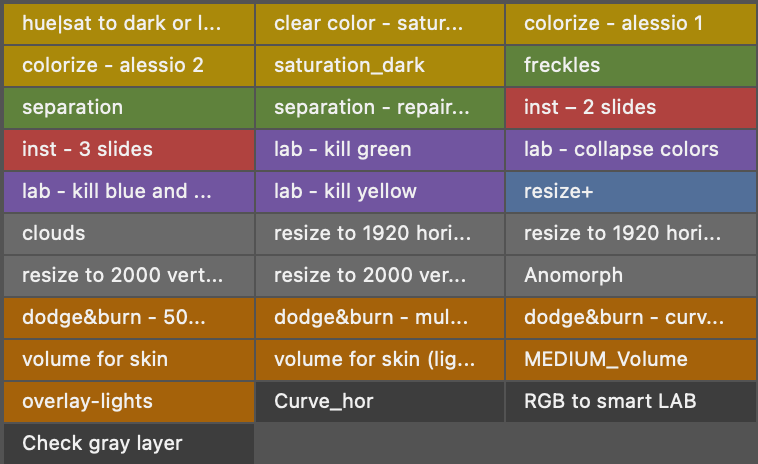Apply the gray 'clouds' action

tap(127, 233)
